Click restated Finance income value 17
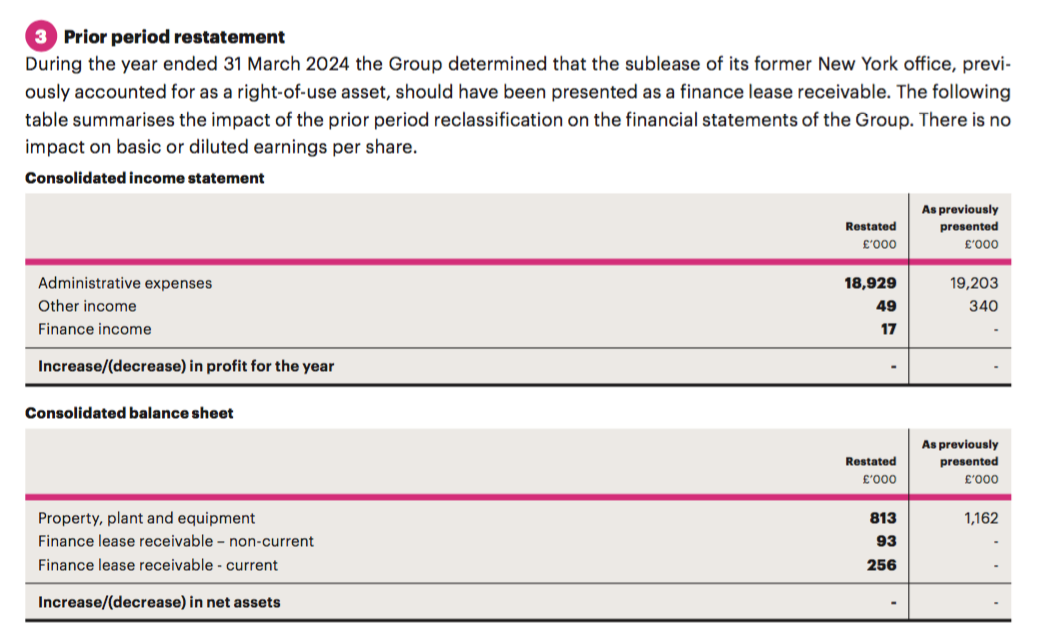This screenshot has width=1040, height=630. coord(889,329)
